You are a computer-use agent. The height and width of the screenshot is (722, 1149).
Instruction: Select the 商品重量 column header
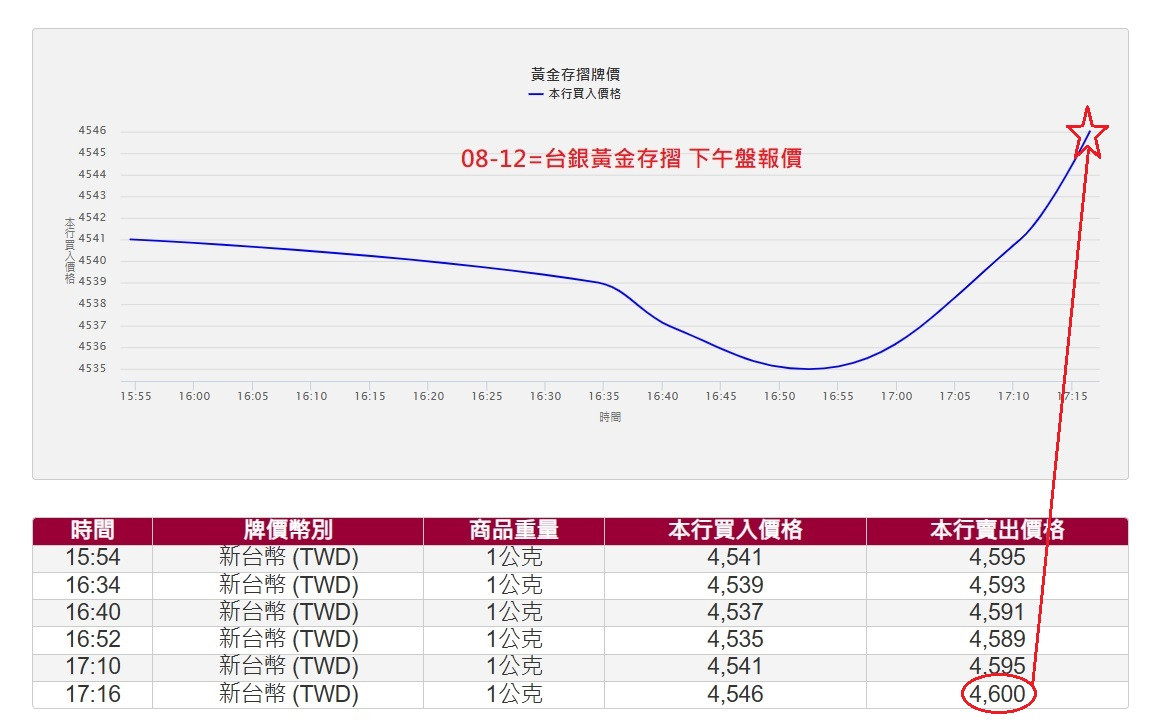pos(514,531)
